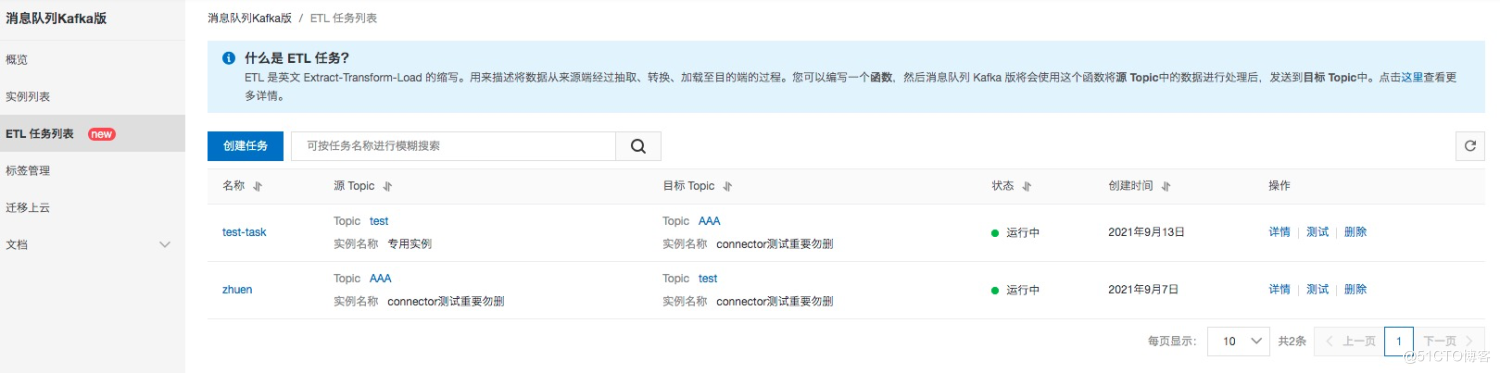Click 运行中 status text for zhuen
Image resolution: width=1500 pixels, height=373 pixels.
pyautogui.click(x=1023, y=290)
